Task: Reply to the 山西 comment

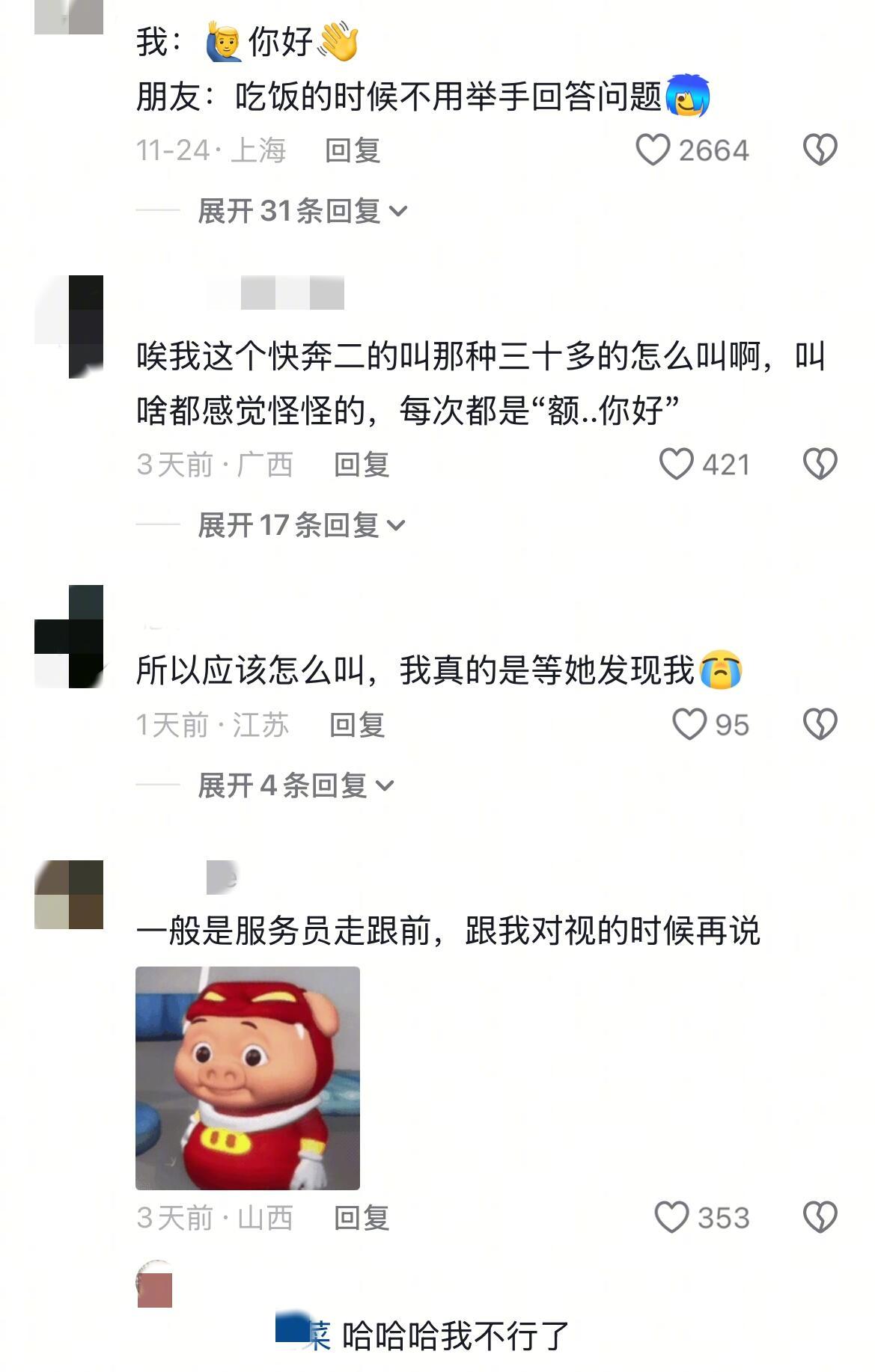Action: [x=362, y=1217]
